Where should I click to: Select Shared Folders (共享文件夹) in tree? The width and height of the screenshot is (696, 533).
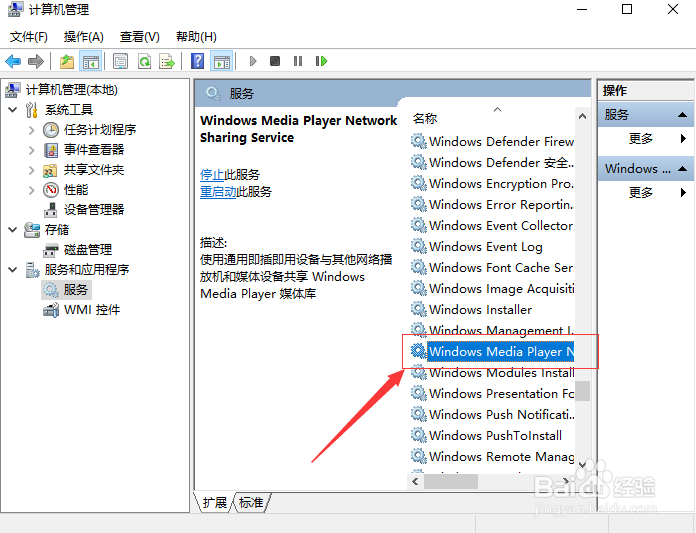pos(93,170)
